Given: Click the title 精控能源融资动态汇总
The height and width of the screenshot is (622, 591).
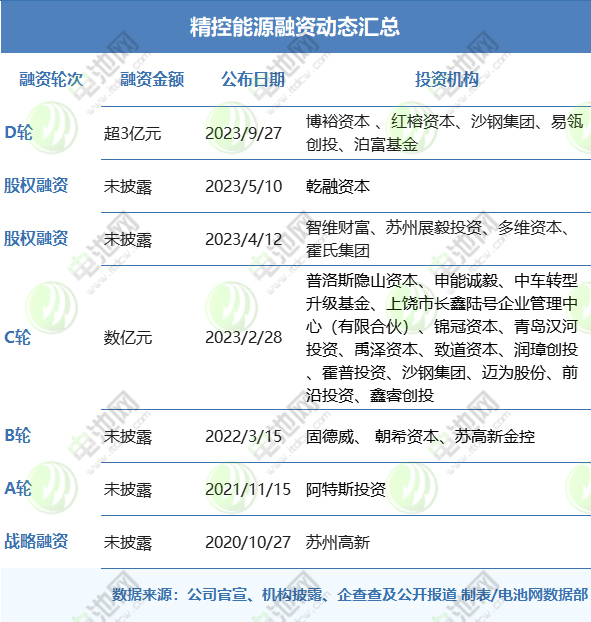Looking at the screenshot, I should (x=295, y=27).
